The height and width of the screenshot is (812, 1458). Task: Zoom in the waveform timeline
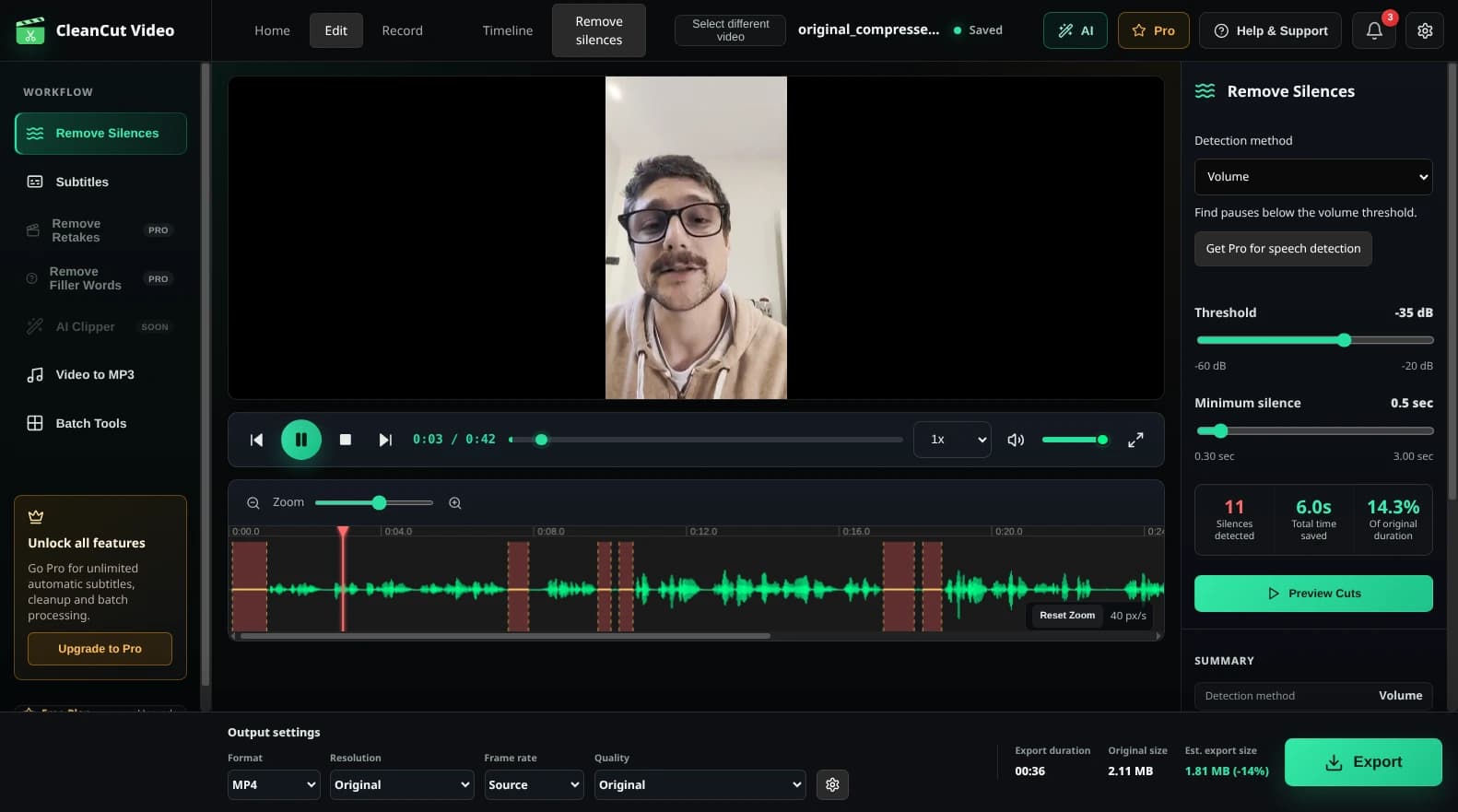(454, 503)
